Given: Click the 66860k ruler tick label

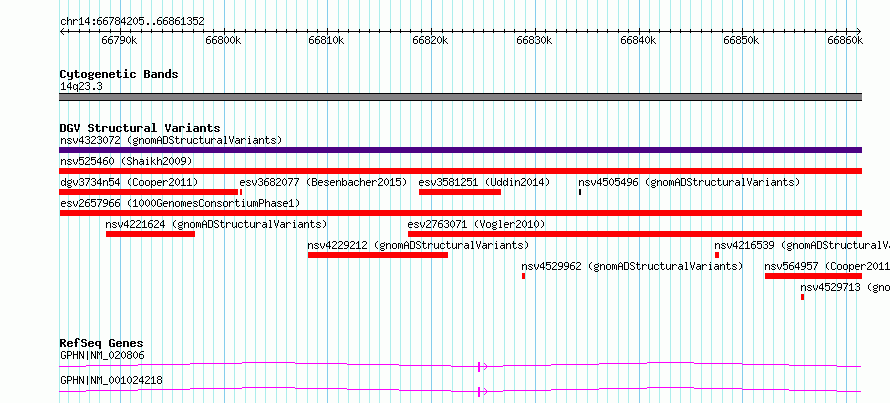Looking at the screenshot, I should click(x=845, y=40).
